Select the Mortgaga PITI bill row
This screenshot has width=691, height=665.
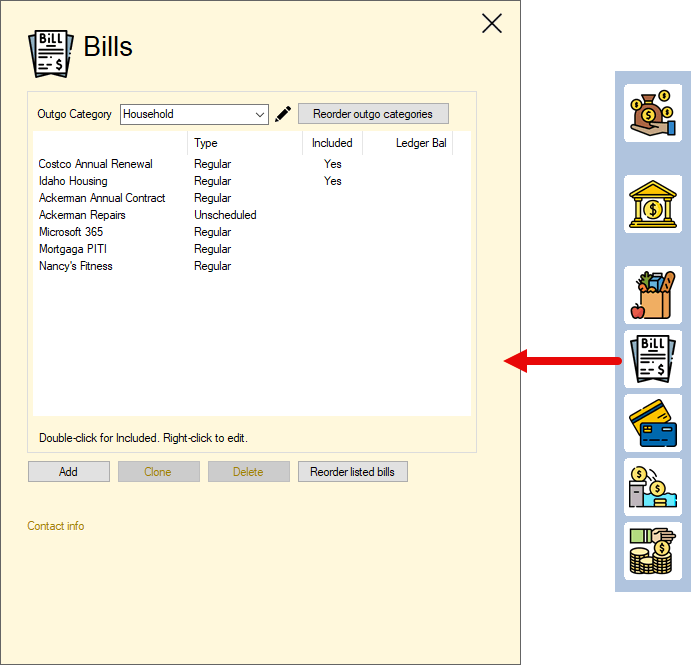coord(252,249)
